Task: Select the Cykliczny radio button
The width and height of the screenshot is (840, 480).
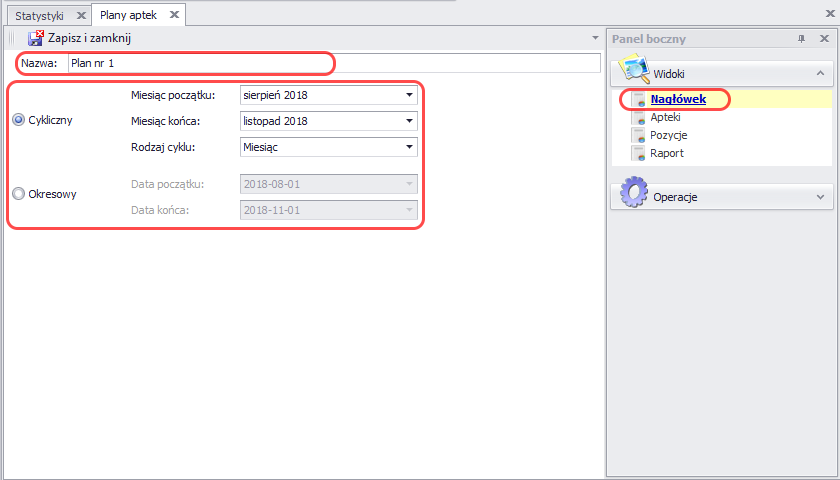Action: click(18, 120)
